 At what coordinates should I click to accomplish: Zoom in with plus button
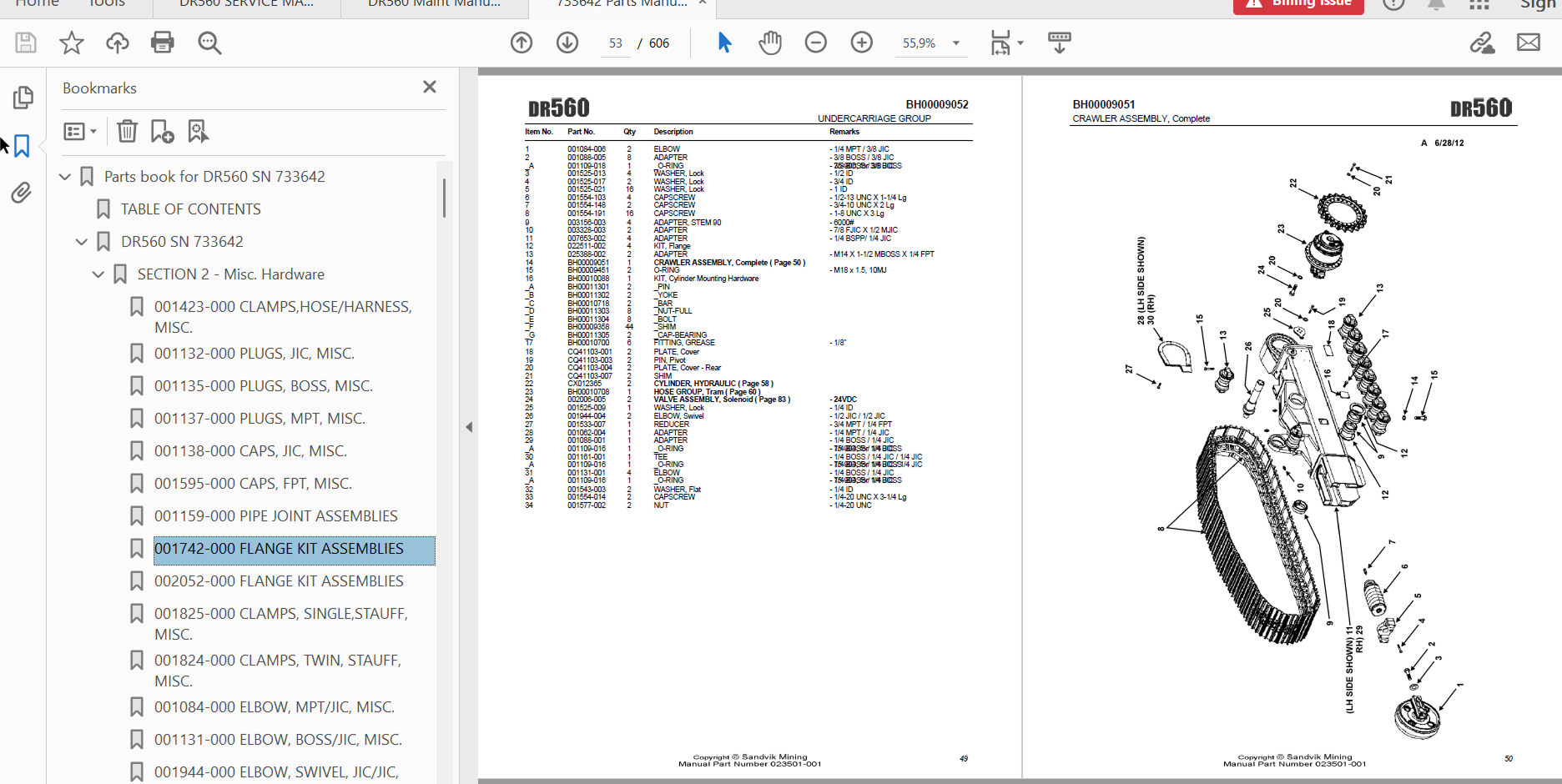(861, 43)
